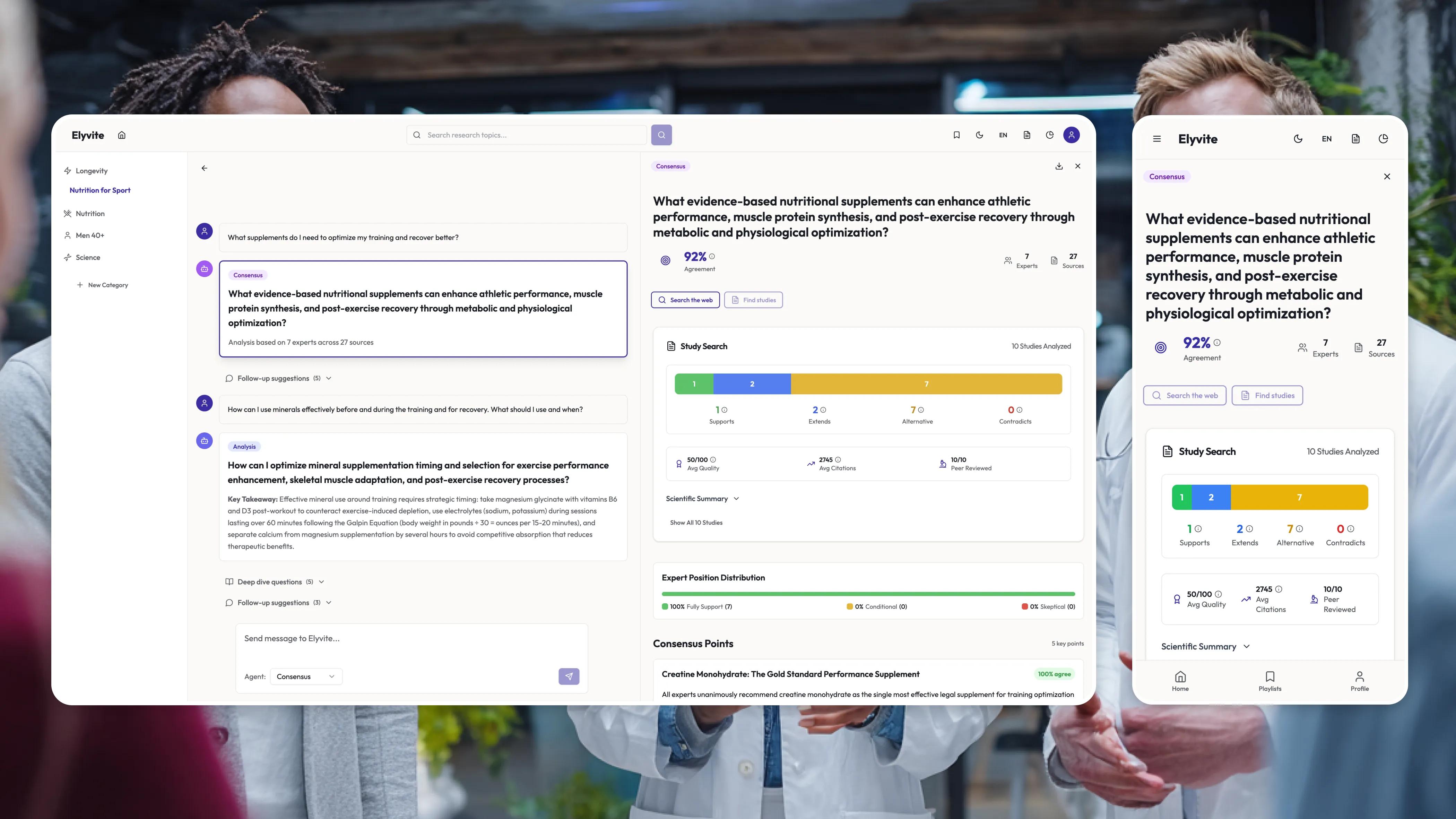Click the Search research topics field
This screenshot has width=1456, height=819.
tap(526, 135)
